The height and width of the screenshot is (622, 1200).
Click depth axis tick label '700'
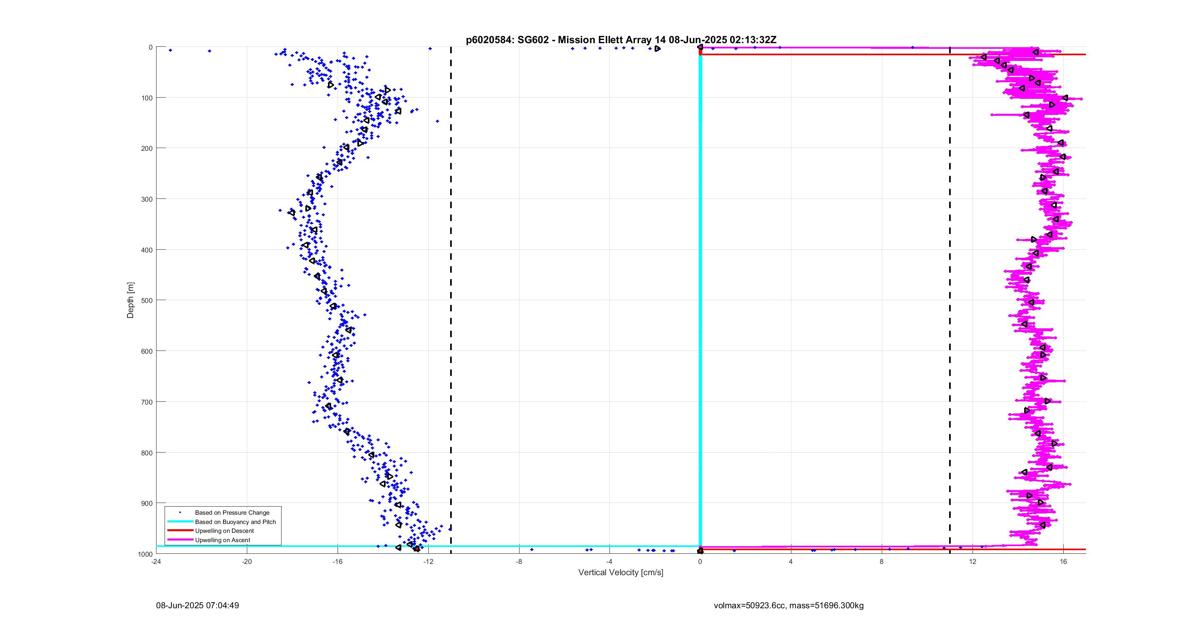[146, 402]
